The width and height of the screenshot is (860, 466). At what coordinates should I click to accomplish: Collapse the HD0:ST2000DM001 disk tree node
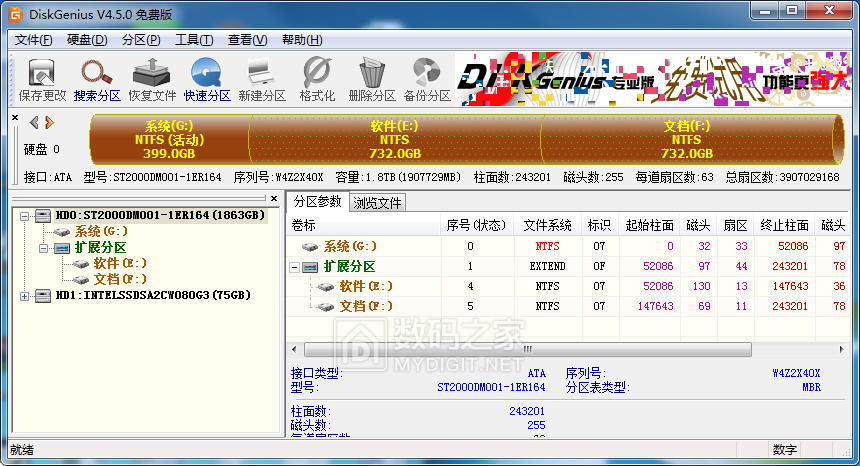[25, 215]
